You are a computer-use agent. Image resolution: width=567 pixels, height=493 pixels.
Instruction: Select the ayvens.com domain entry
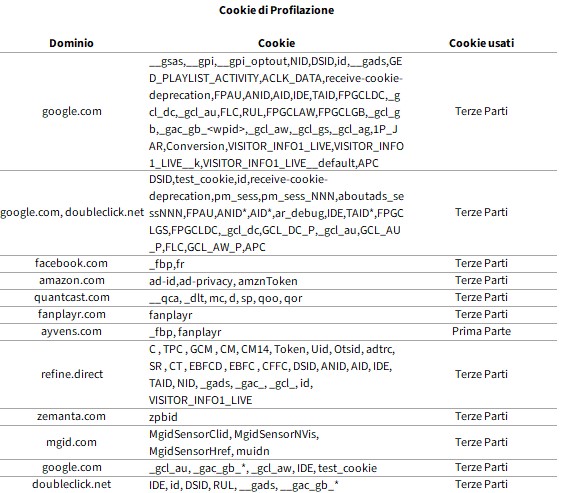point(71,331)
